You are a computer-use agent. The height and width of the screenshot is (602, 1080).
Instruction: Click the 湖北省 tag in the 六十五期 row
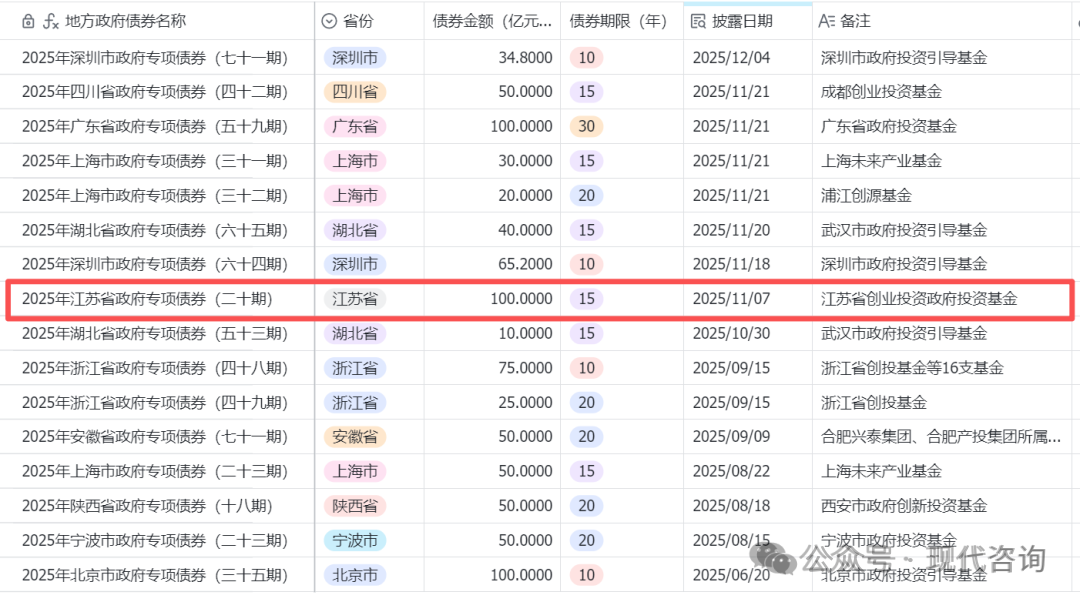tap(355, 230)
